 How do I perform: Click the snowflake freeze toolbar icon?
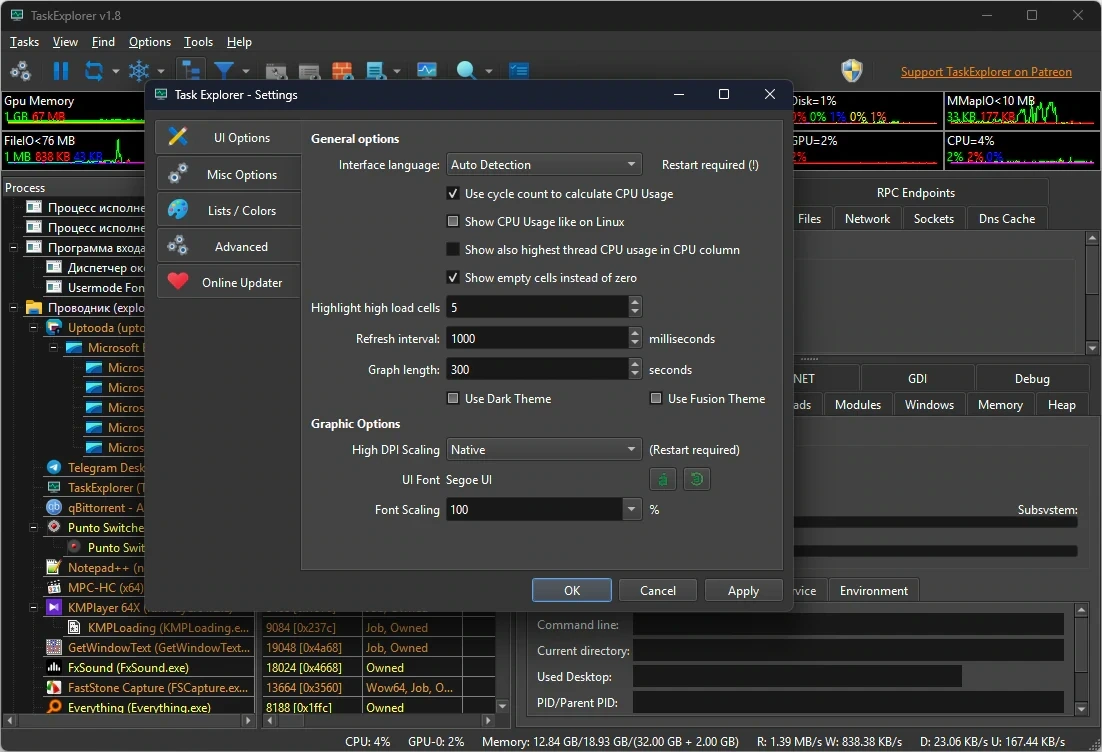point(139,71)
